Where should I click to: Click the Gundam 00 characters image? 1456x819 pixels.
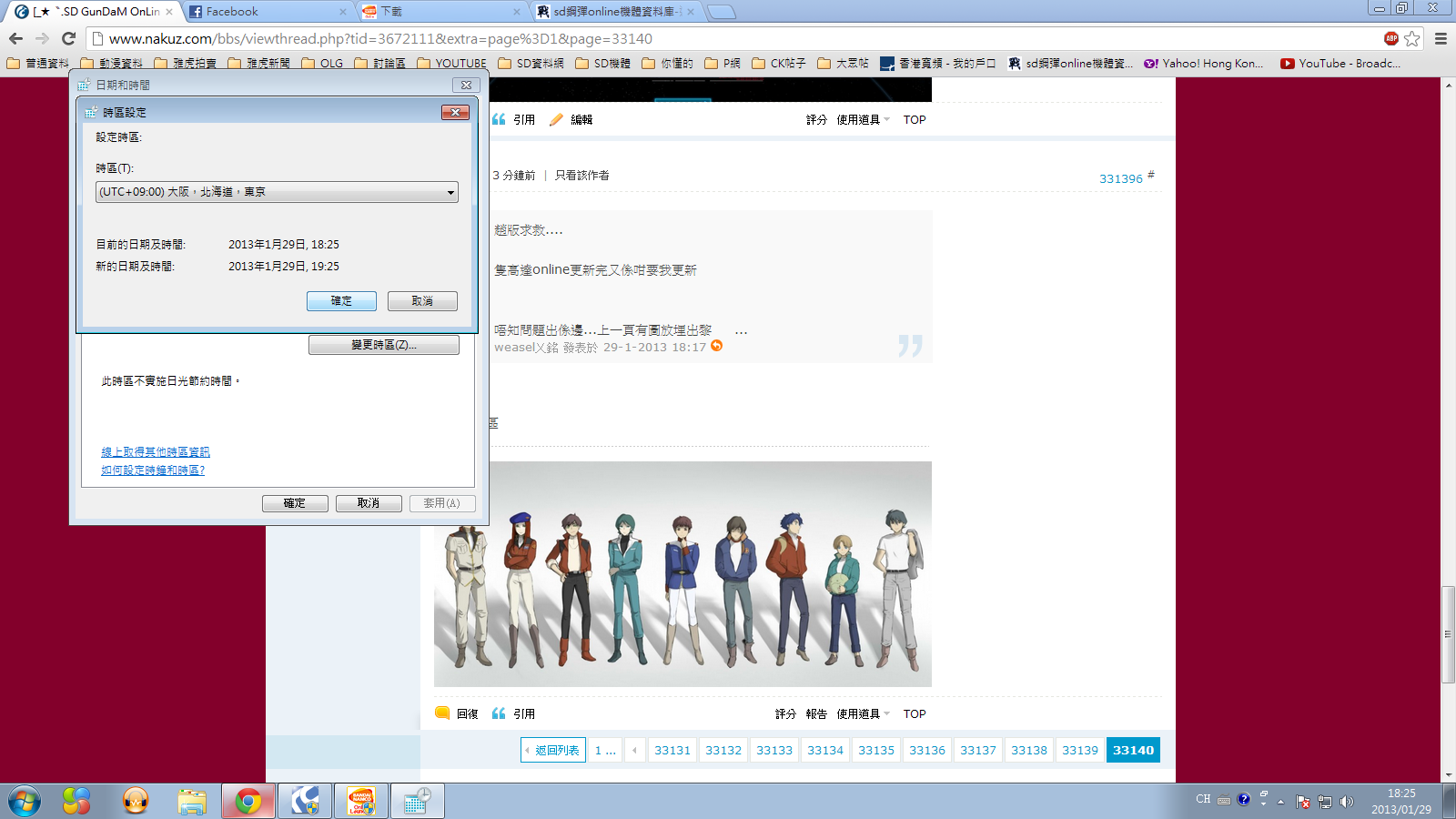pos(682,574)
